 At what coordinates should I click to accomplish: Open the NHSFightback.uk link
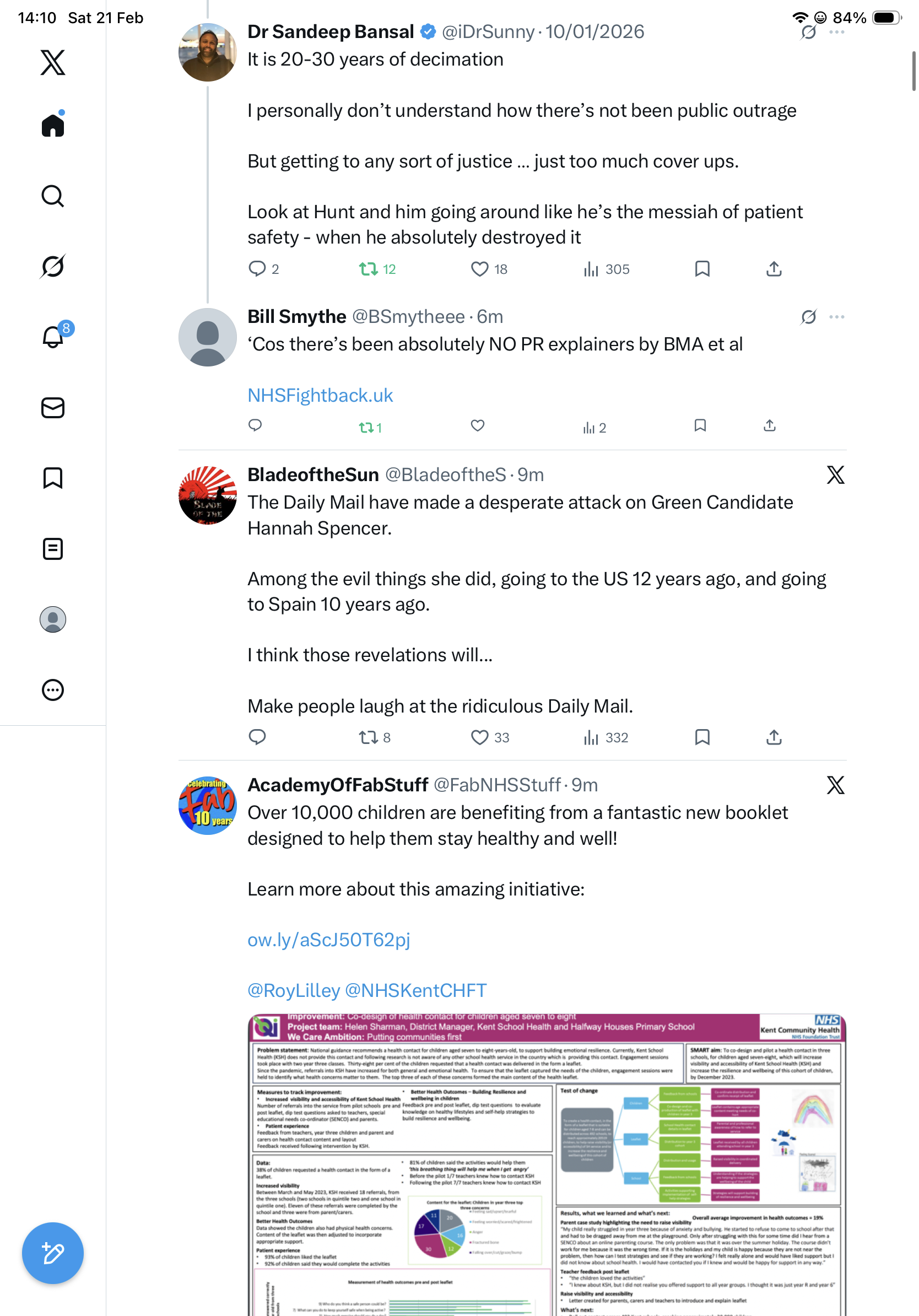tap(320, 395)
